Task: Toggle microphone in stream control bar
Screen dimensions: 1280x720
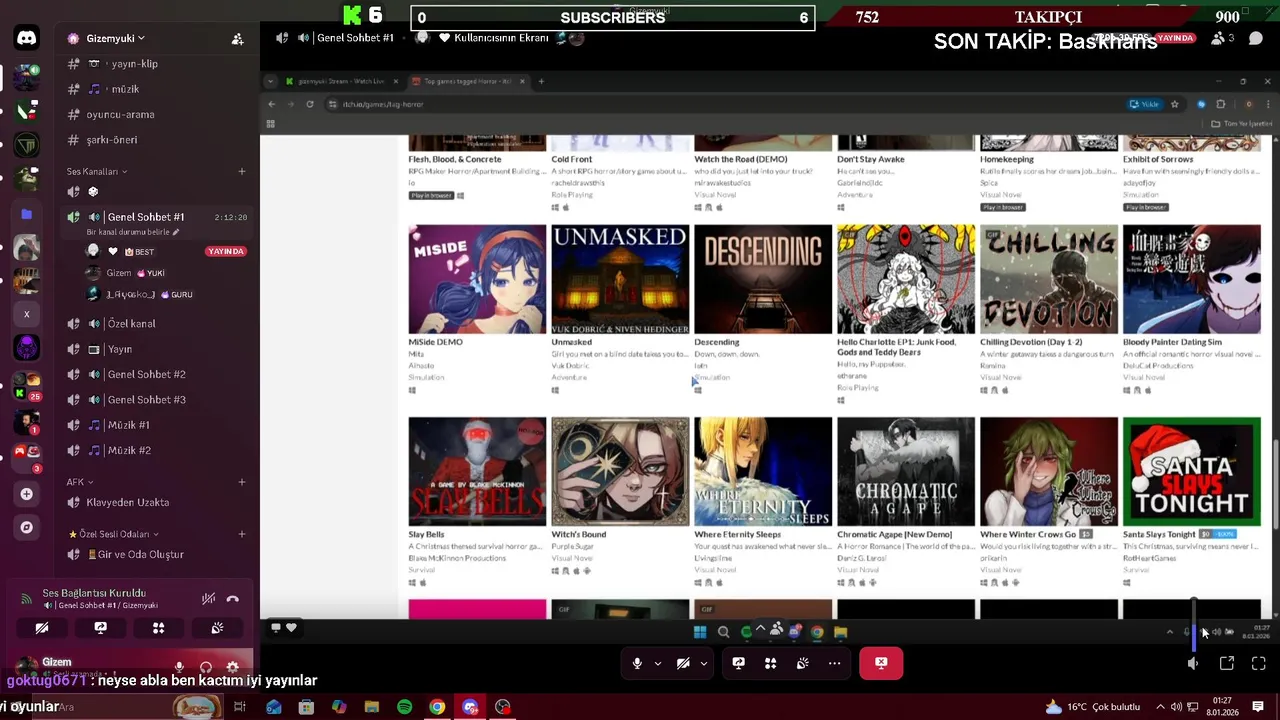Action: 637,663
